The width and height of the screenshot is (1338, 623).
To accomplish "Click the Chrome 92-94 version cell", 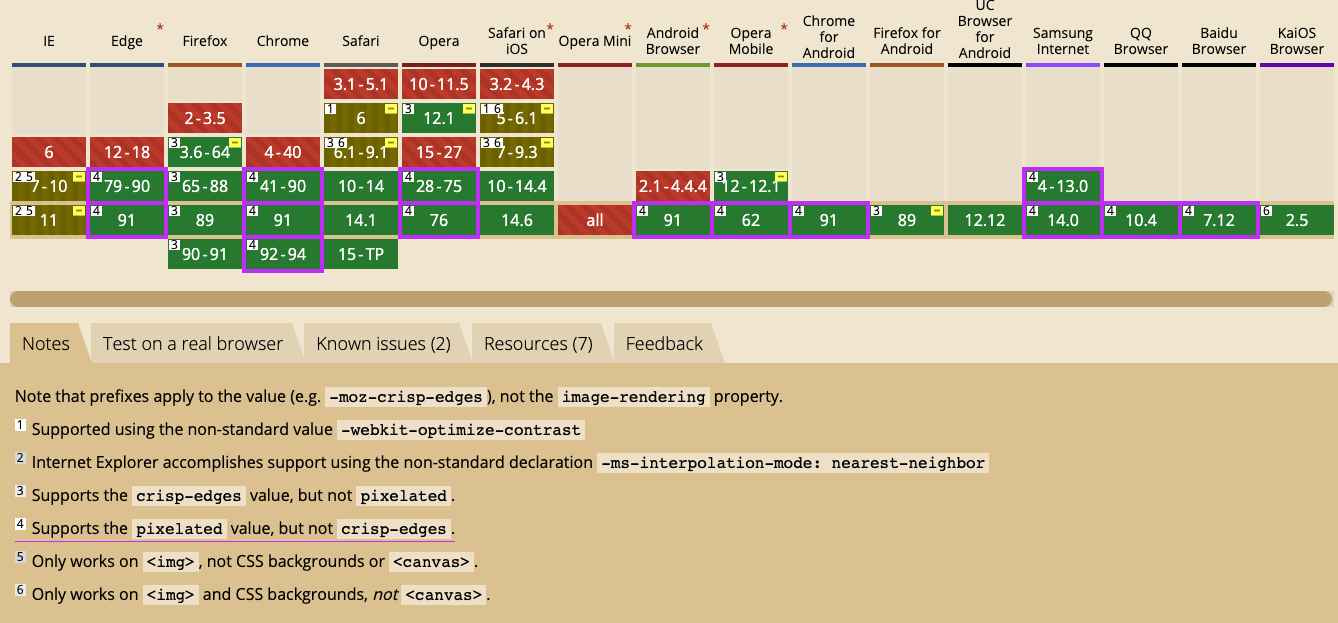I will click(283, 254).
